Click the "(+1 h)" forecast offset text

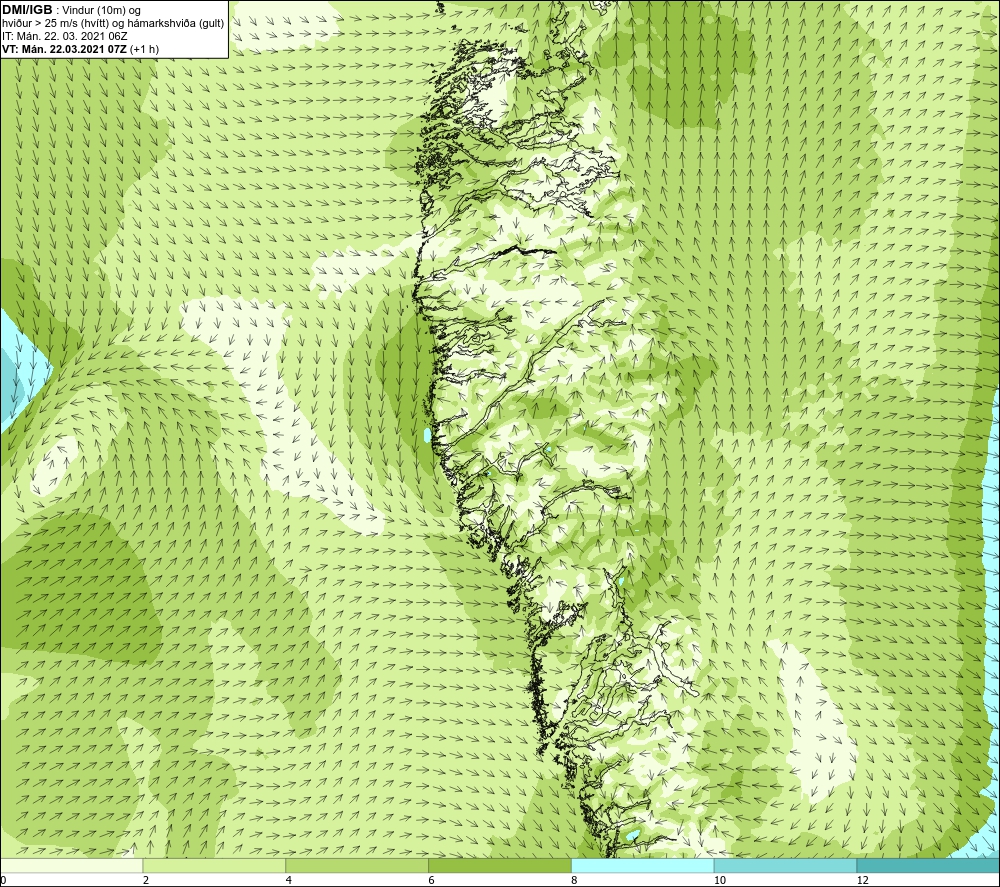coord(144,49)
